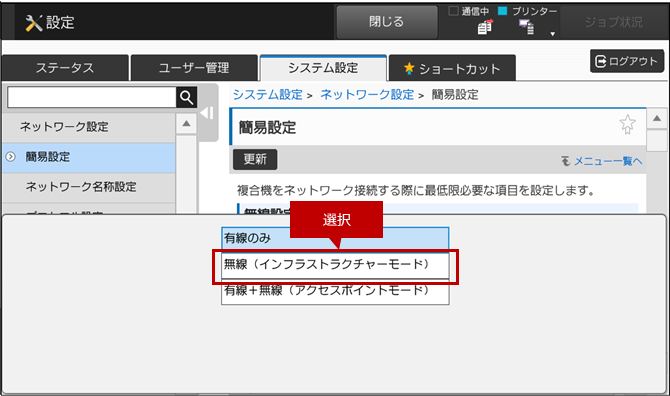Click the システム設定 breadcrumb link
Screen dimensions: 670x396
pos(267,94)
